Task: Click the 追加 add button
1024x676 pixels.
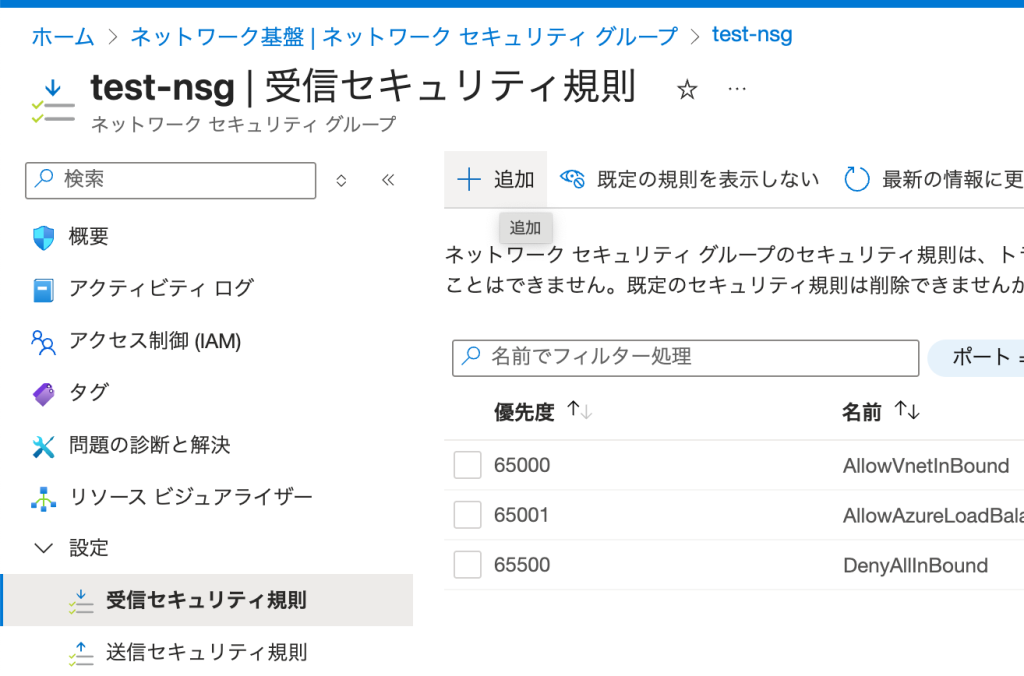Action: (x=496, y=180)
